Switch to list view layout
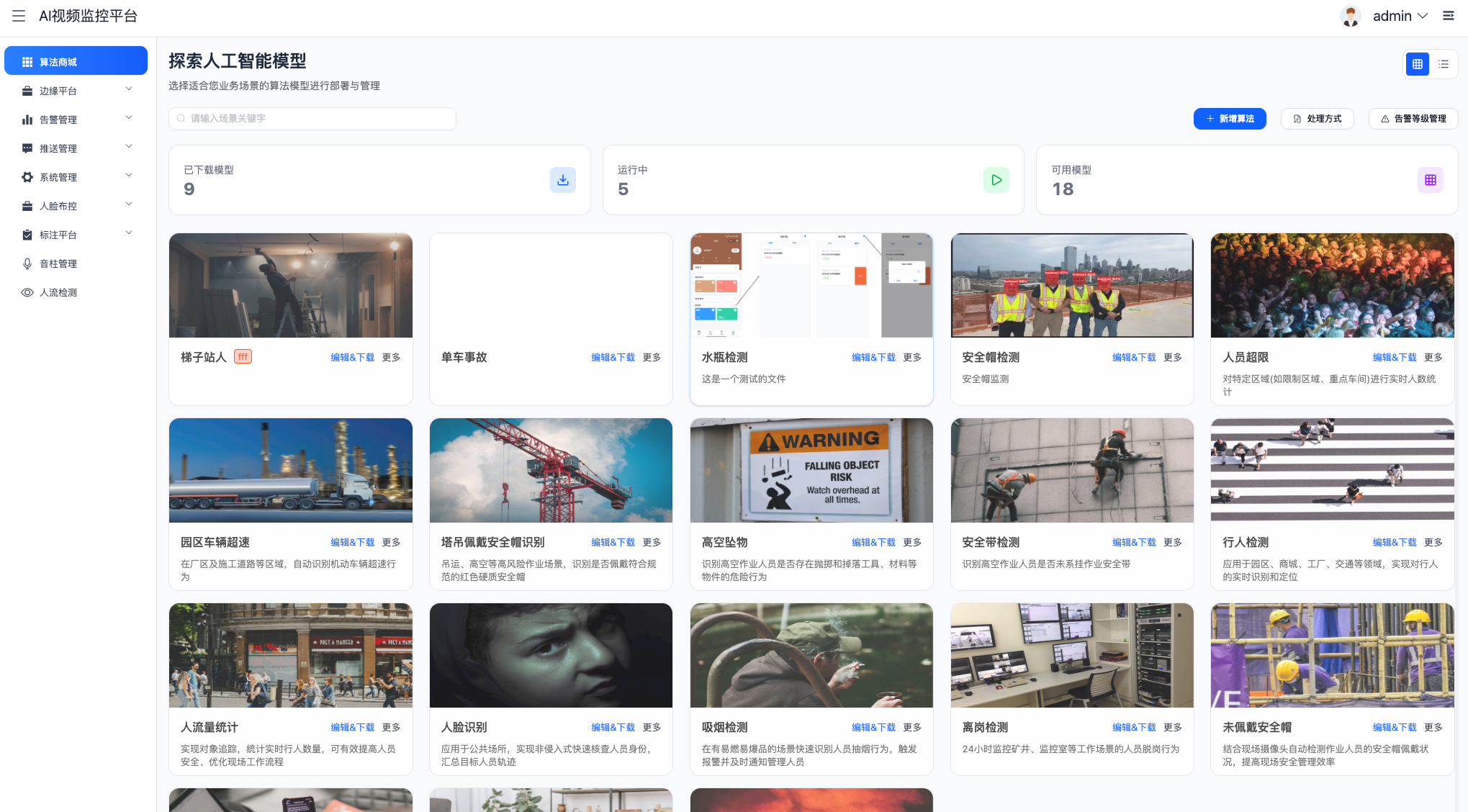The height and width of the screenshot is (812, 1468). click(x=1444, y=64)
